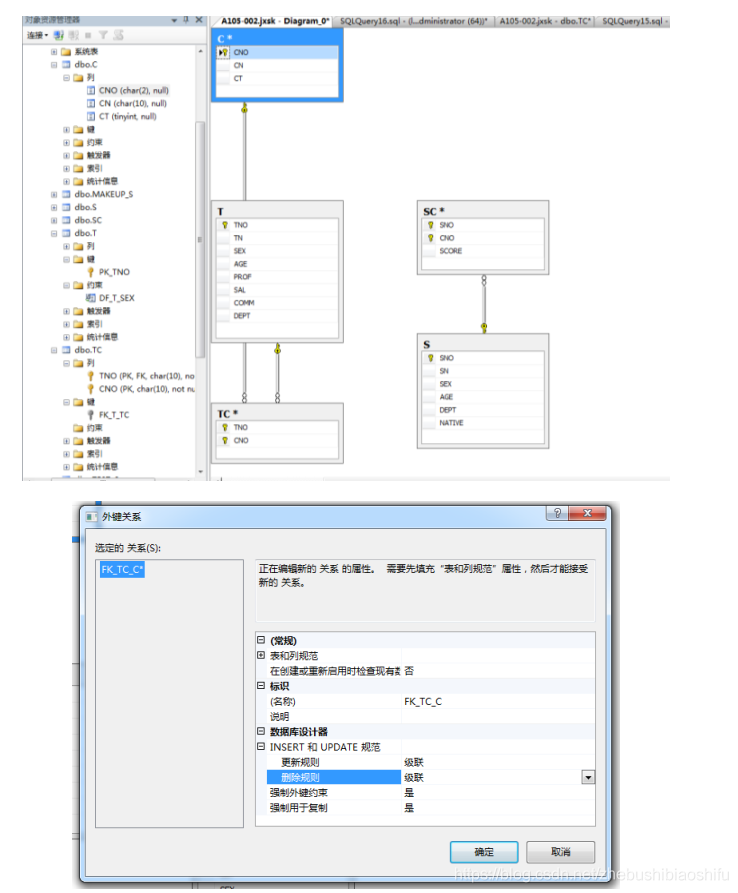Click the column icon beside CT (tinyint, null)

(91, 116)
